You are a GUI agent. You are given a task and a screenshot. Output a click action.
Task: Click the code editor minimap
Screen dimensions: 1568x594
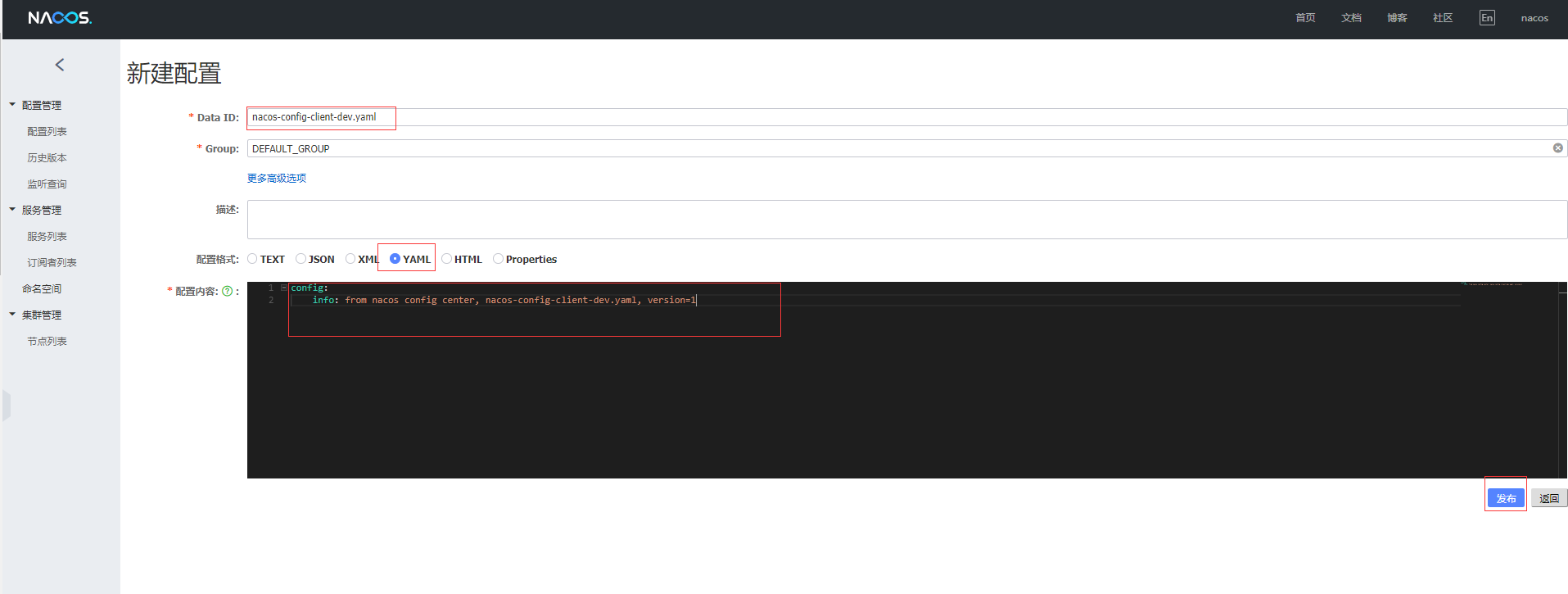[x=1509, y=380]
